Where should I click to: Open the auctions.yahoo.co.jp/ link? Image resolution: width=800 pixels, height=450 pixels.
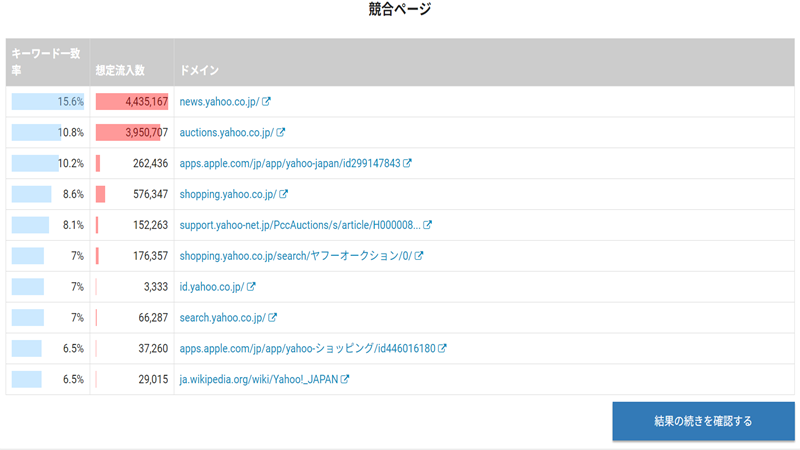tap(227, 132)
